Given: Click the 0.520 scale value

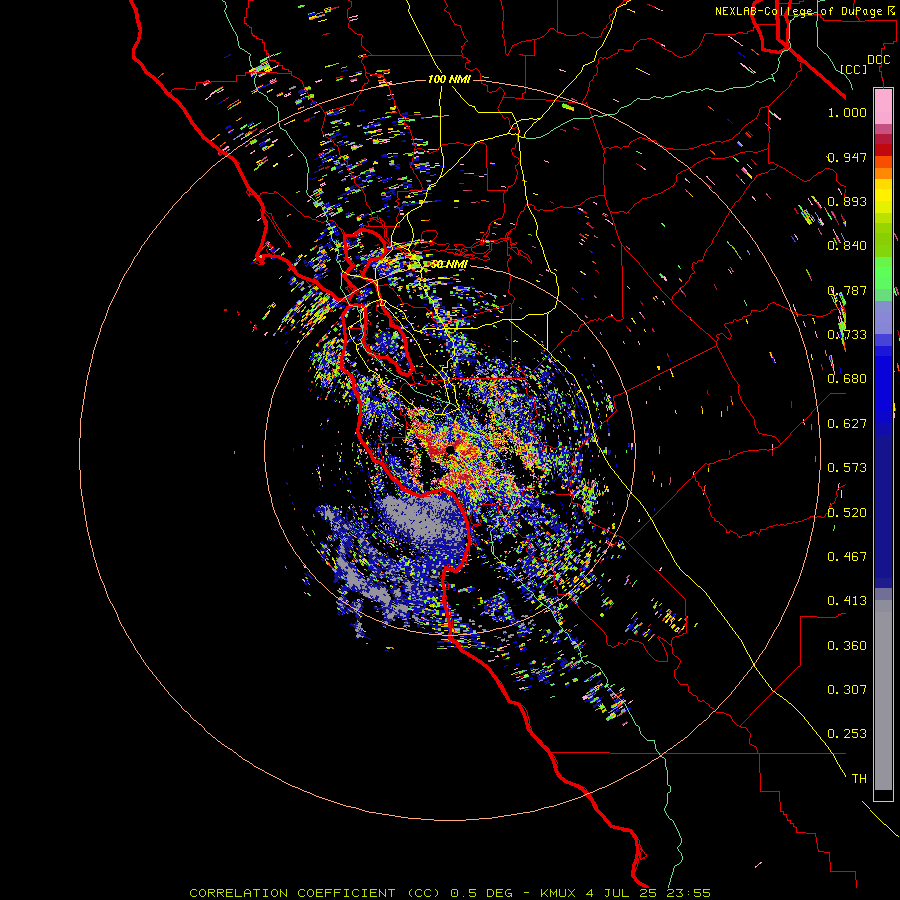Looking at the screenshot, I should coord(847,513).
